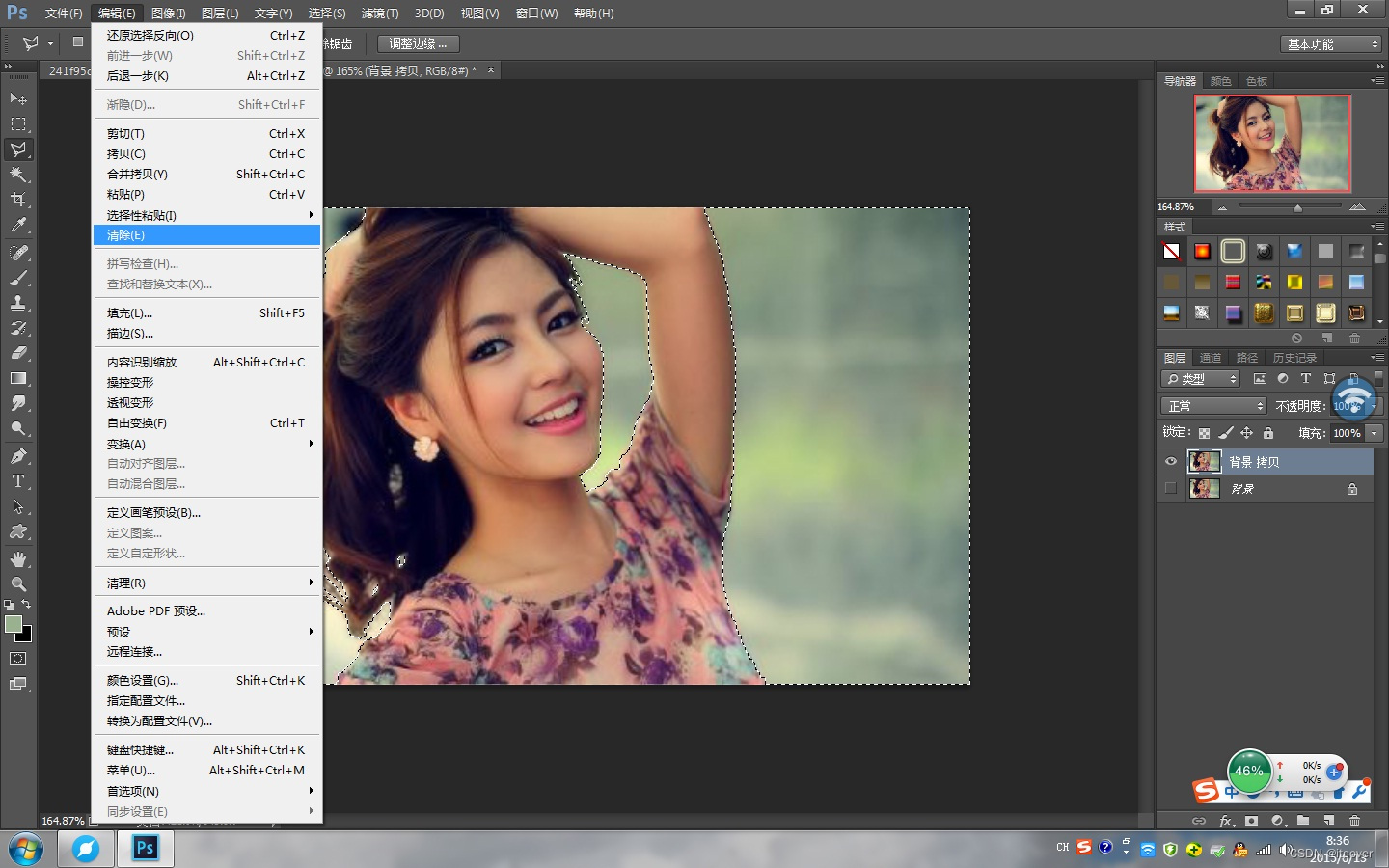Viewport: 1389px width, 868px height.
Task: Open the adjustment layer menu
Action: pyautogui.click(x=1277, y=821)
